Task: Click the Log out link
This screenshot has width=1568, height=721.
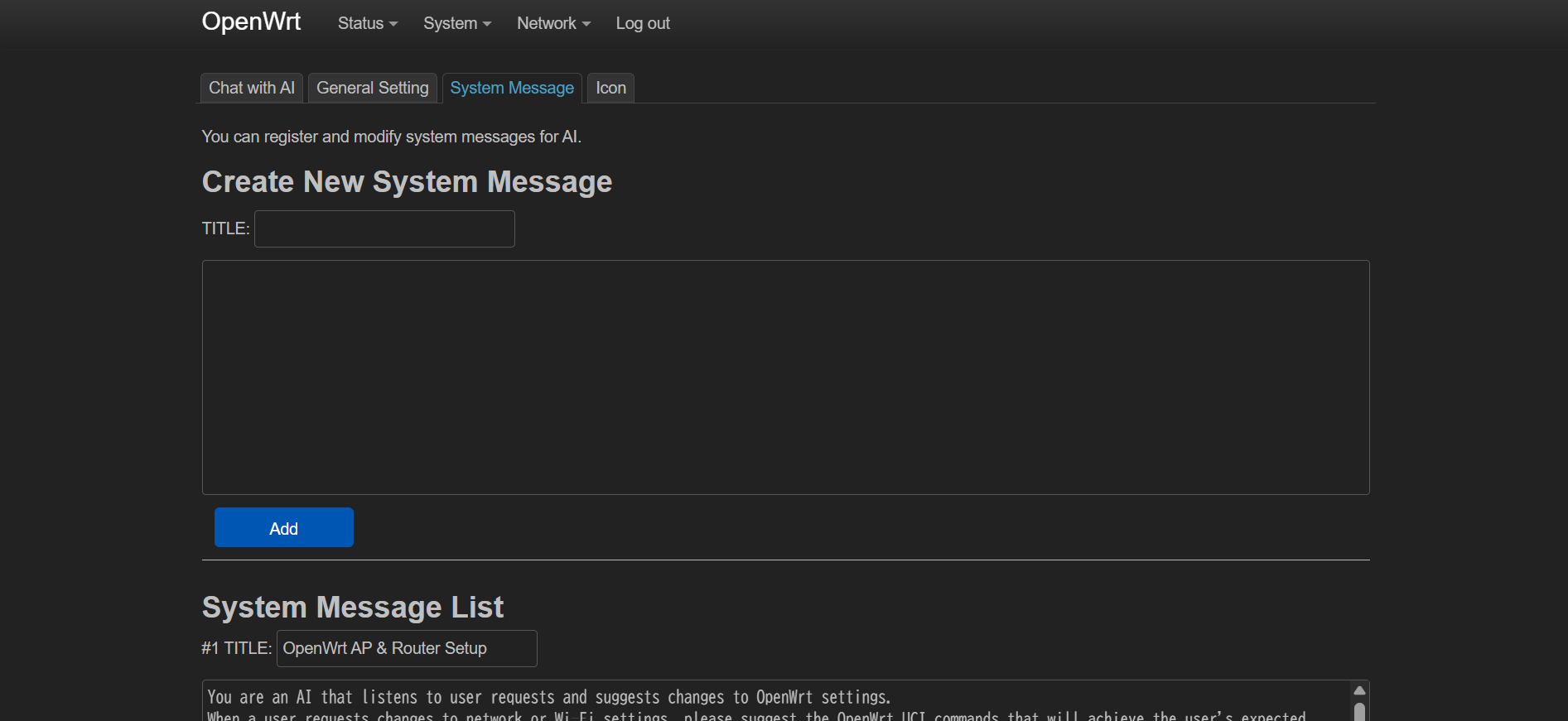Action: 643,23
